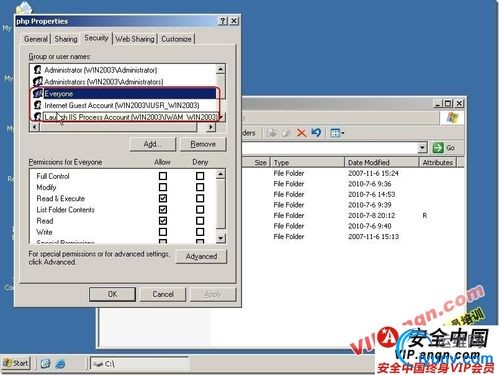Confirm the dialog with OK
The image size is (499, 375).
(x=112, y=294)
